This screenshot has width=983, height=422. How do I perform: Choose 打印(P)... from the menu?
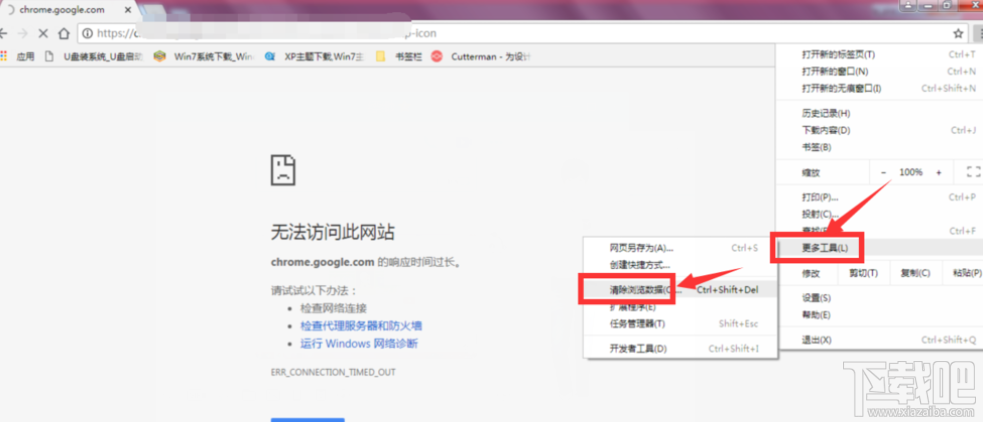coord(880,198)
